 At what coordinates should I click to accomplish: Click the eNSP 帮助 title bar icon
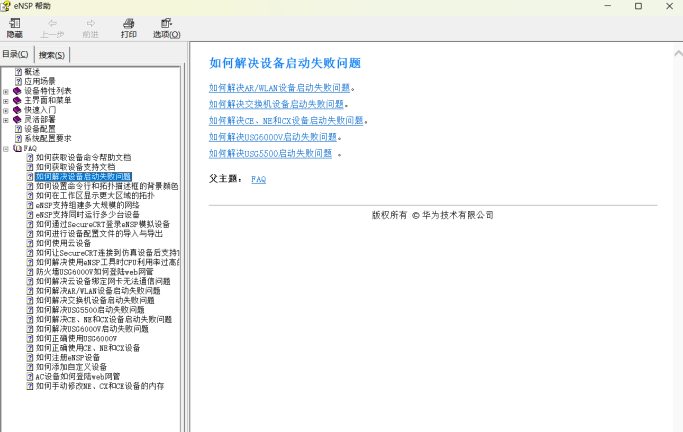(x=6, y=6)
